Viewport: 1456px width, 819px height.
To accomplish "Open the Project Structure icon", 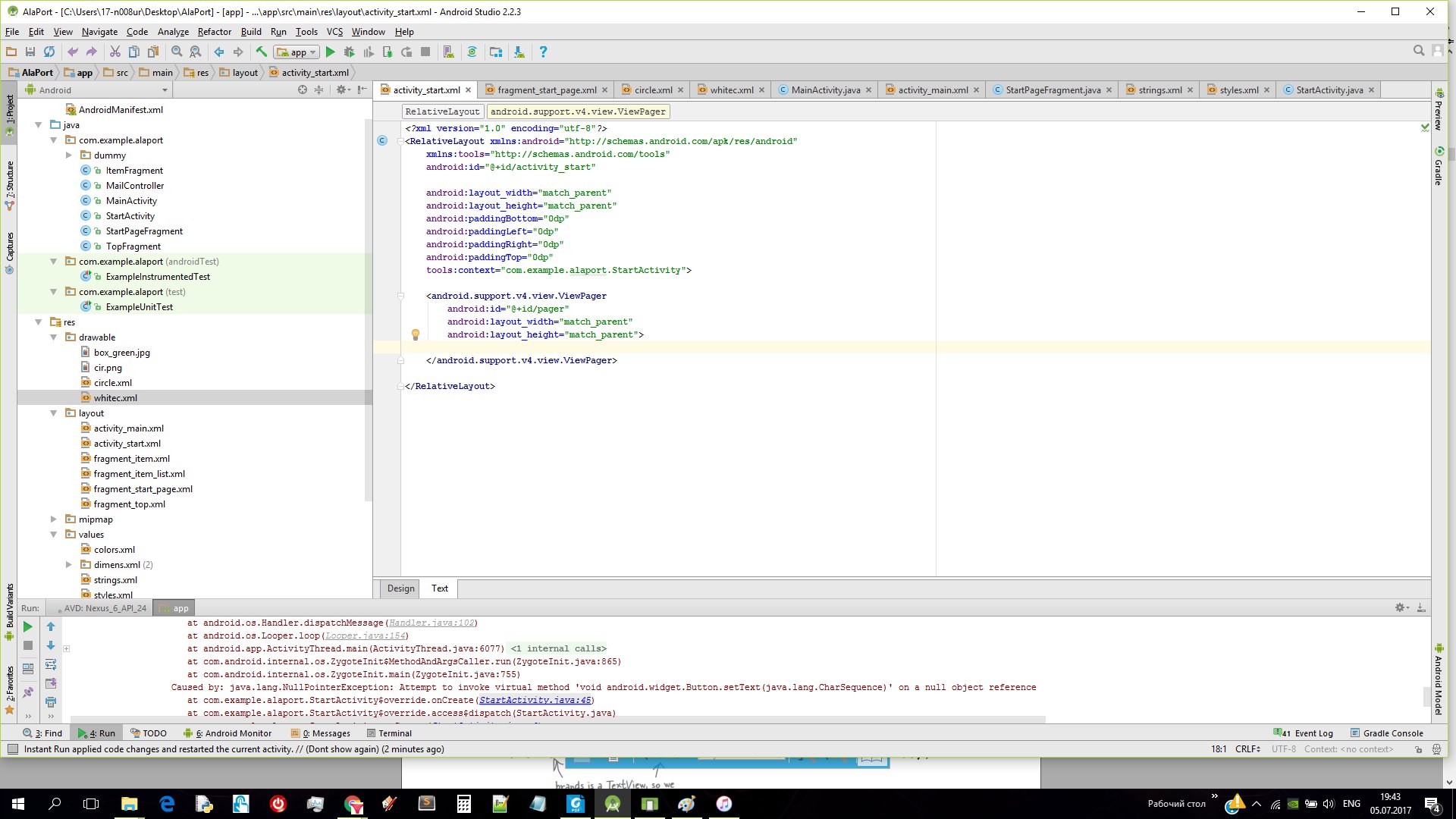I will click(496, 52).
